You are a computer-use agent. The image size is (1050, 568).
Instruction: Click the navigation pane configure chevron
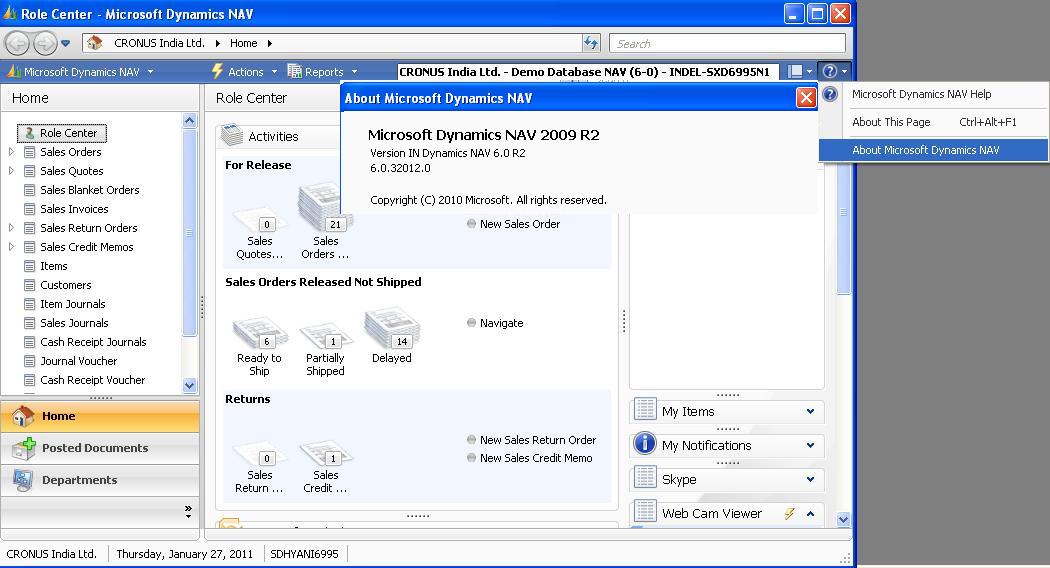point(188,511)
